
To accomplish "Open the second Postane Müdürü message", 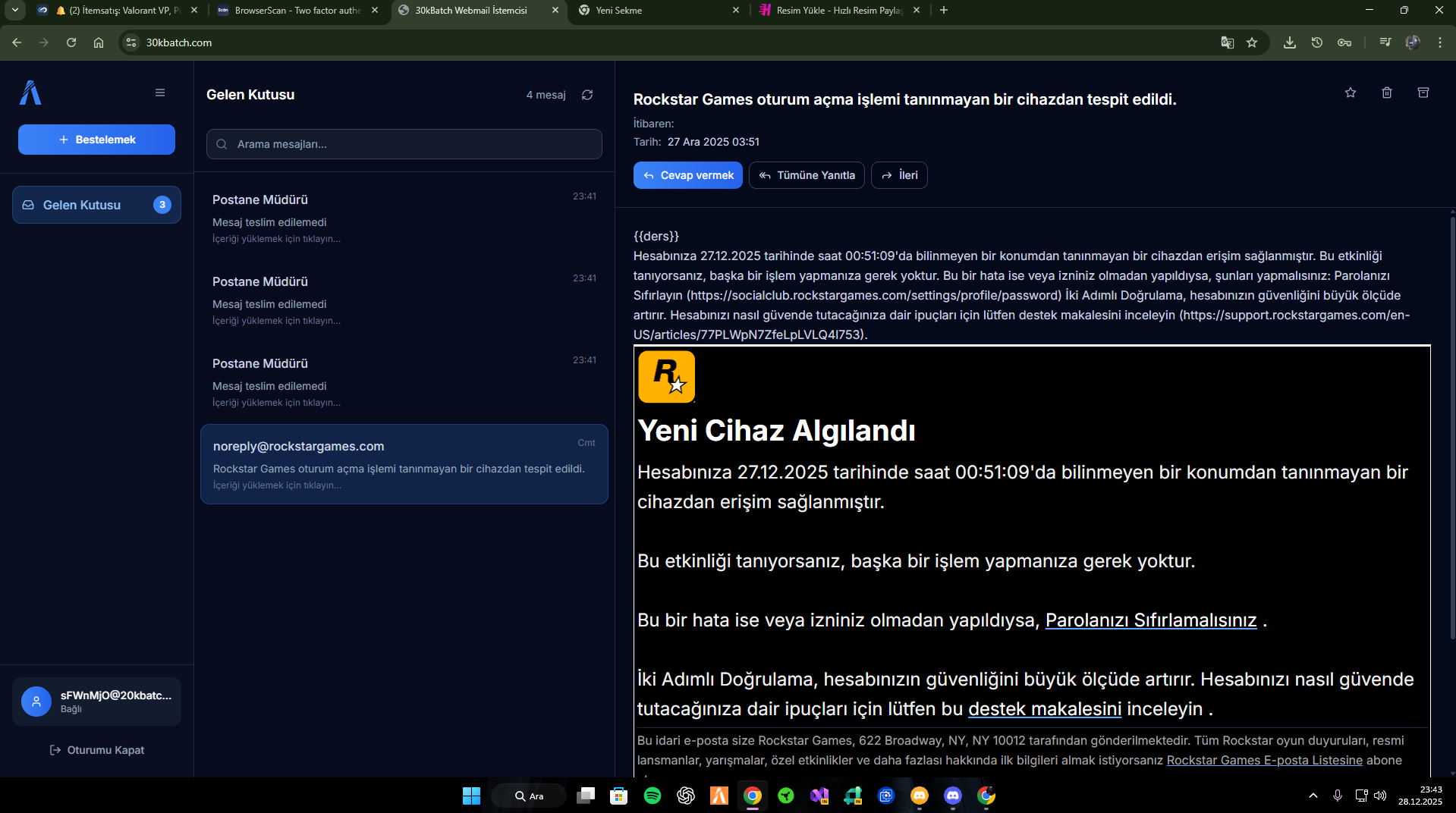I will pyautogui.click(x=404, y=300).
